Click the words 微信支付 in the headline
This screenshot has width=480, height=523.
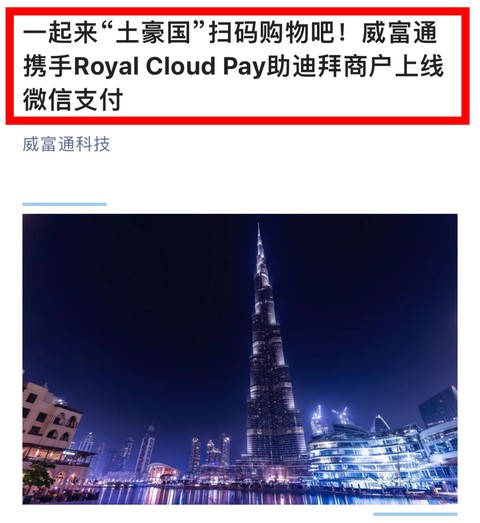pos(73,99)
